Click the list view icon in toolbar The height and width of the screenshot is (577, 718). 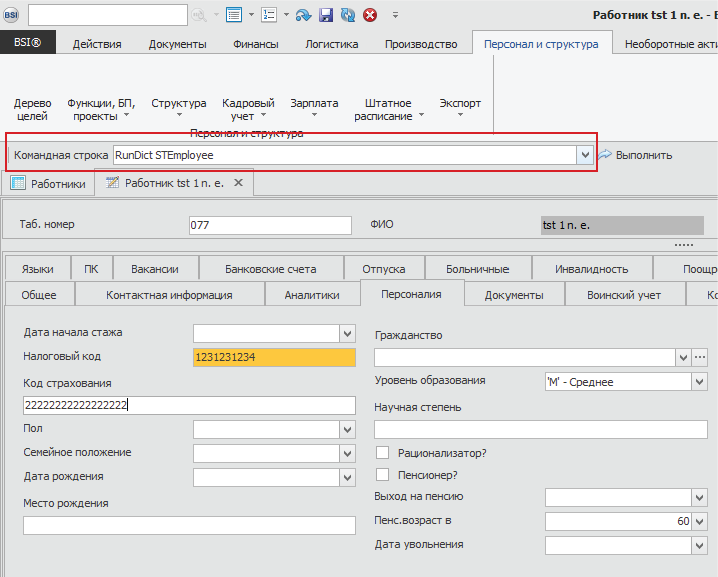[x=234, y=15]
